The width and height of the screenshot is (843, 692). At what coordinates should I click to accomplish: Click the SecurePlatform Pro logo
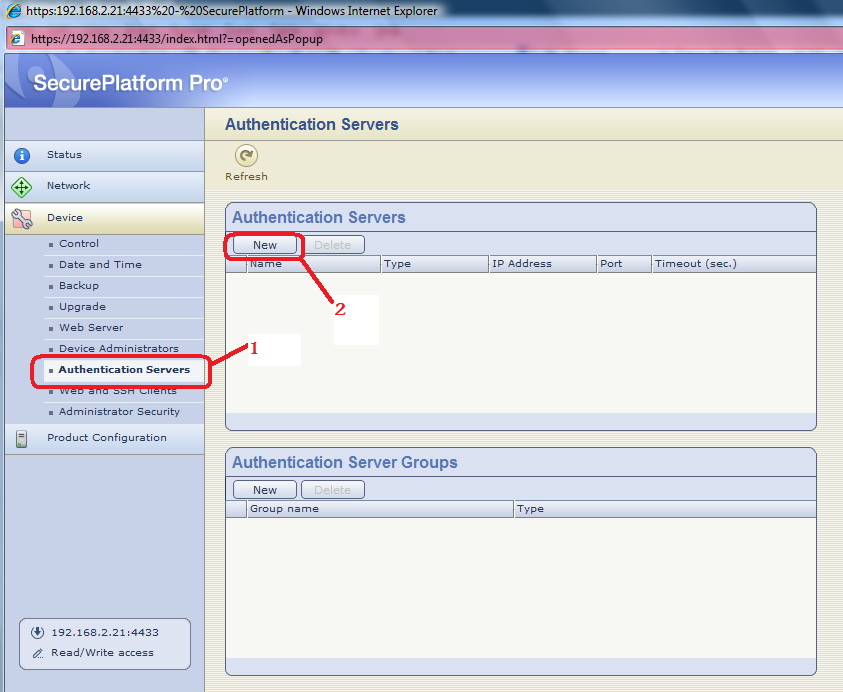pos(131,83)
